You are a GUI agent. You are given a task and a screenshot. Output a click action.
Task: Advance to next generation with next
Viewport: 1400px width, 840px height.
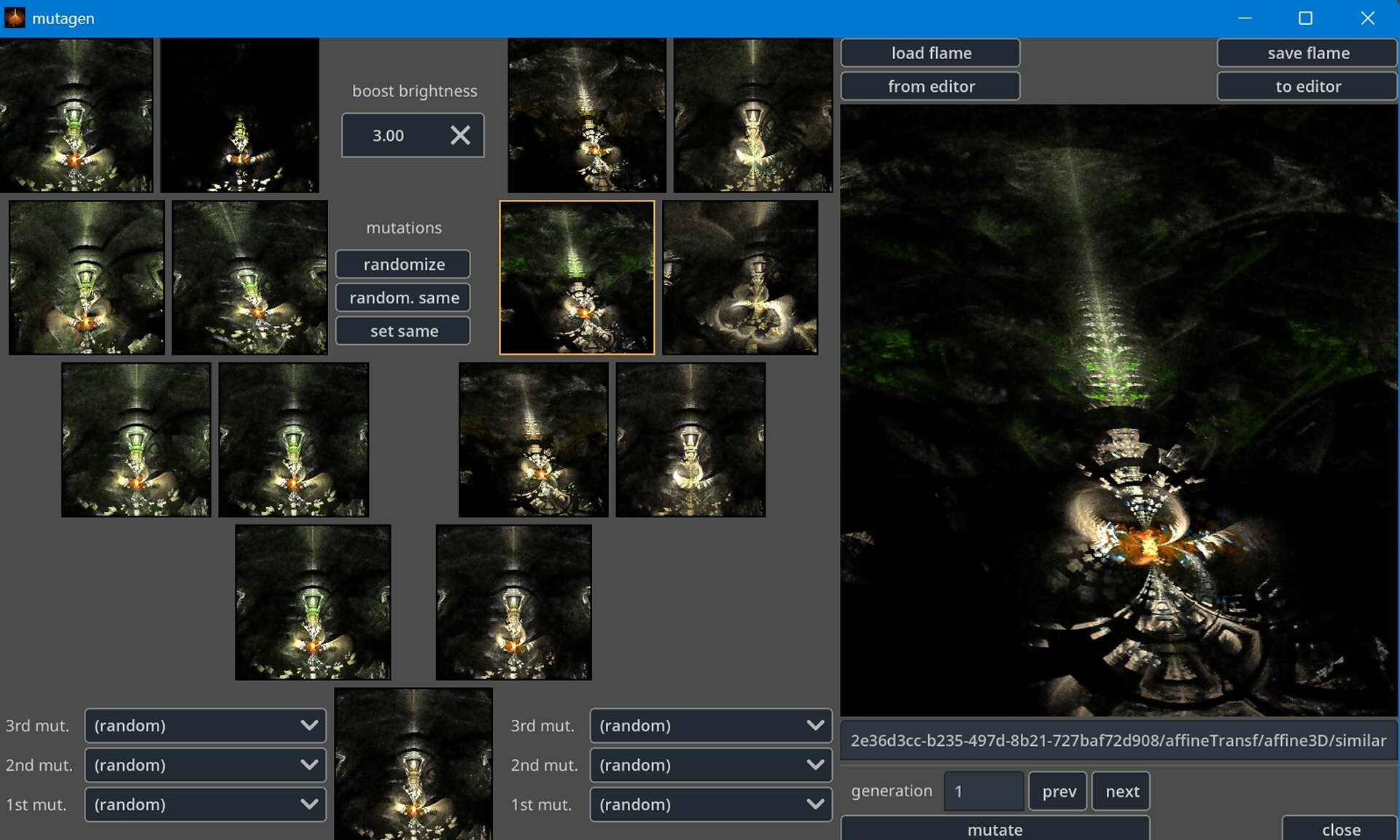tap(1121, 791)
